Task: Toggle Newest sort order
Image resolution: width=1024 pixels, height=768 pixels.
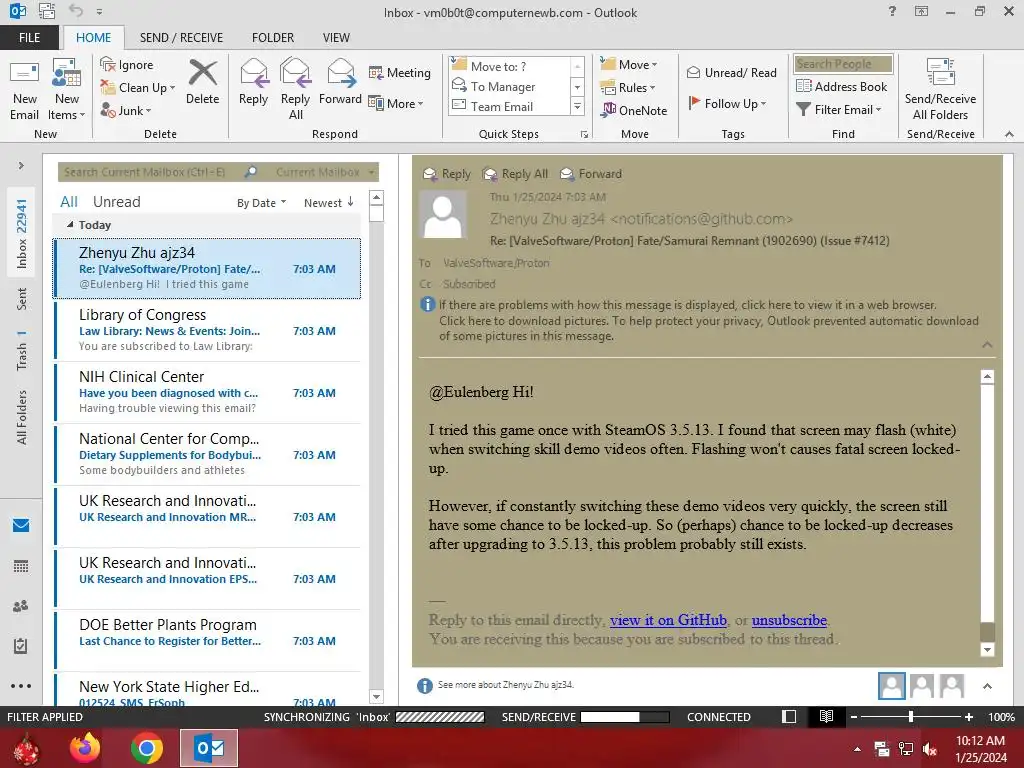Action: (x=328, y=202)
